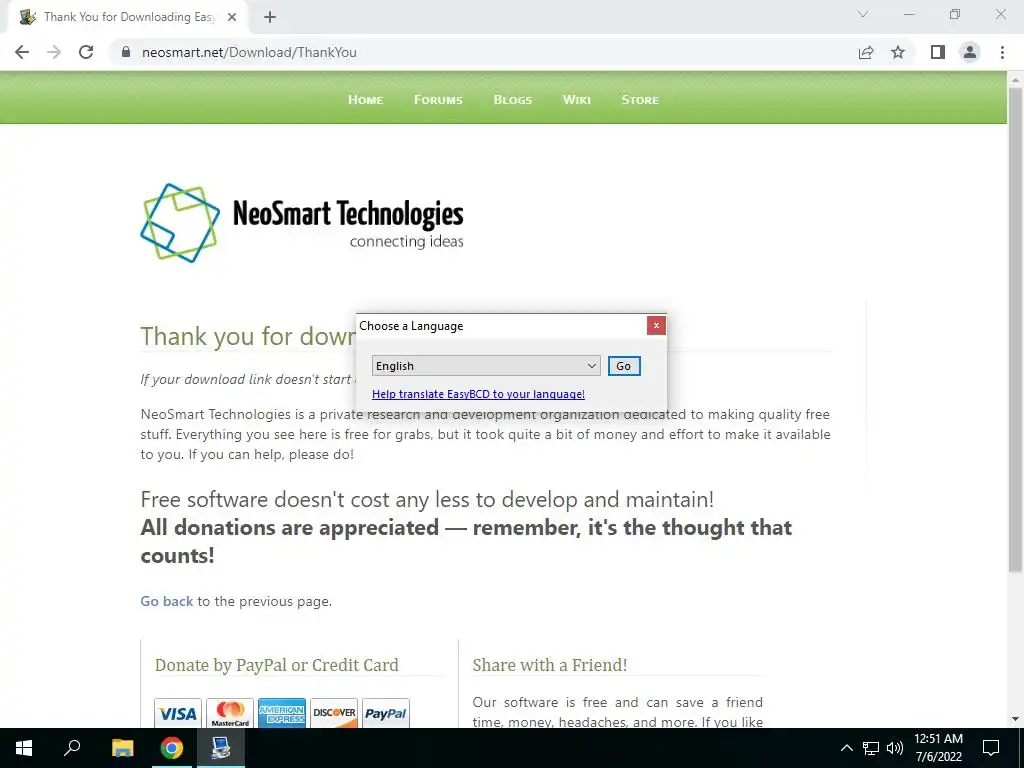Click the Visa card icon

click(x=178, y=712)
